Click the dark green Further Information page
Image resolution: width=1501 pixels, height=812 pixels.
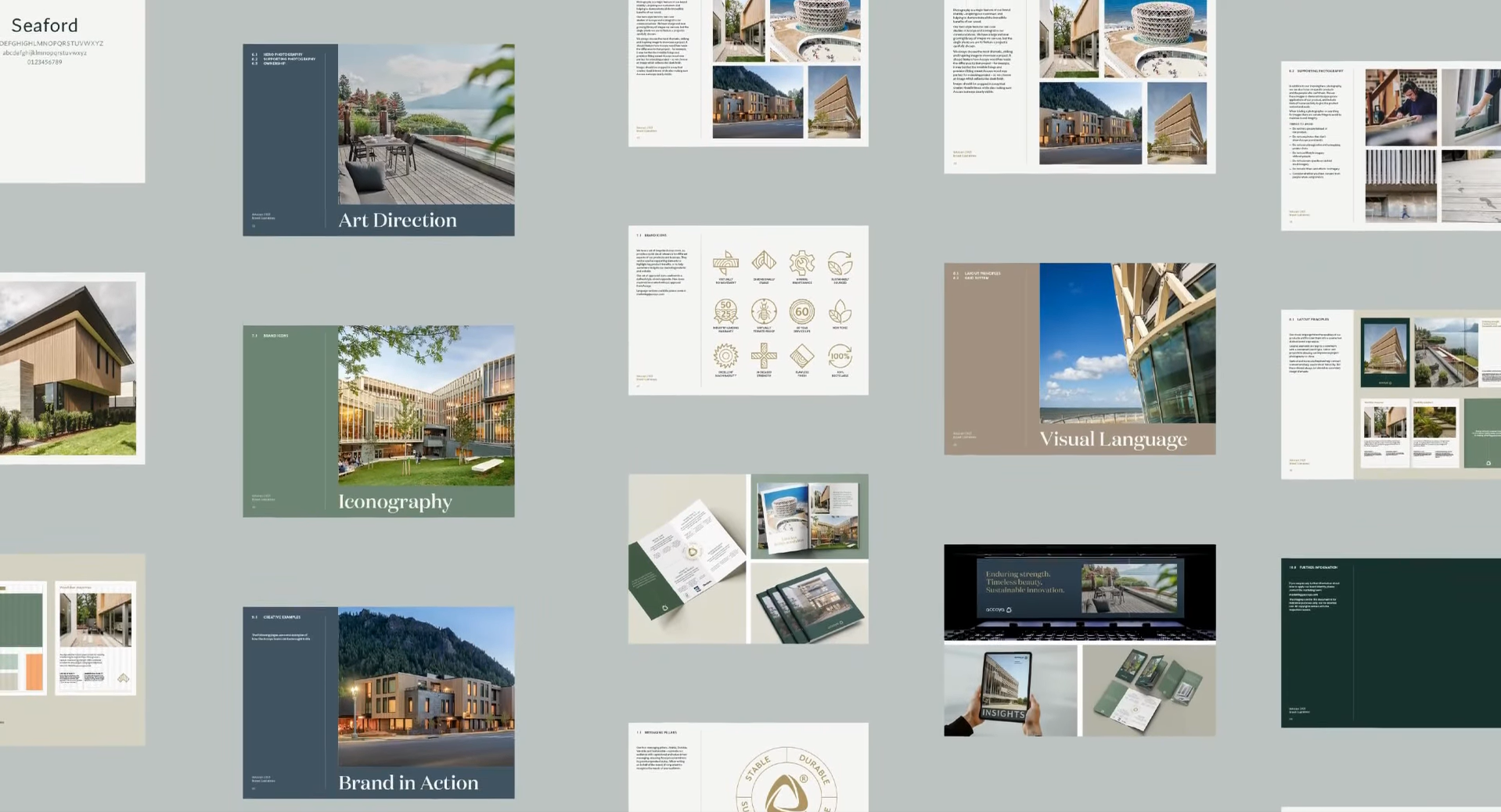tap(1390, 643)
